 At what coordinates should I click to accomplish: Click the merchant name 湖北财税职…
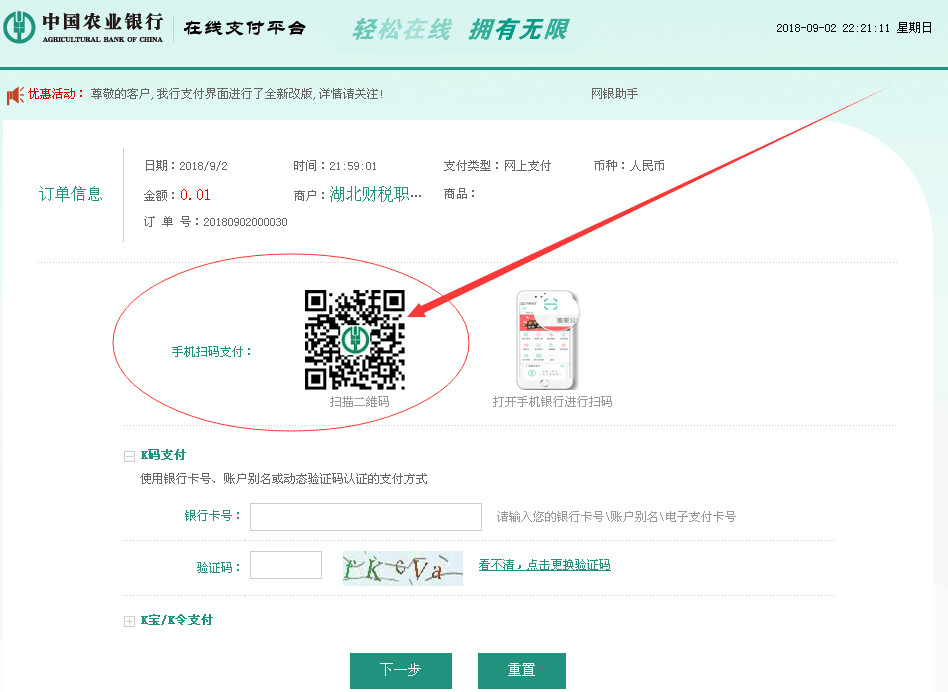point(375,194)
